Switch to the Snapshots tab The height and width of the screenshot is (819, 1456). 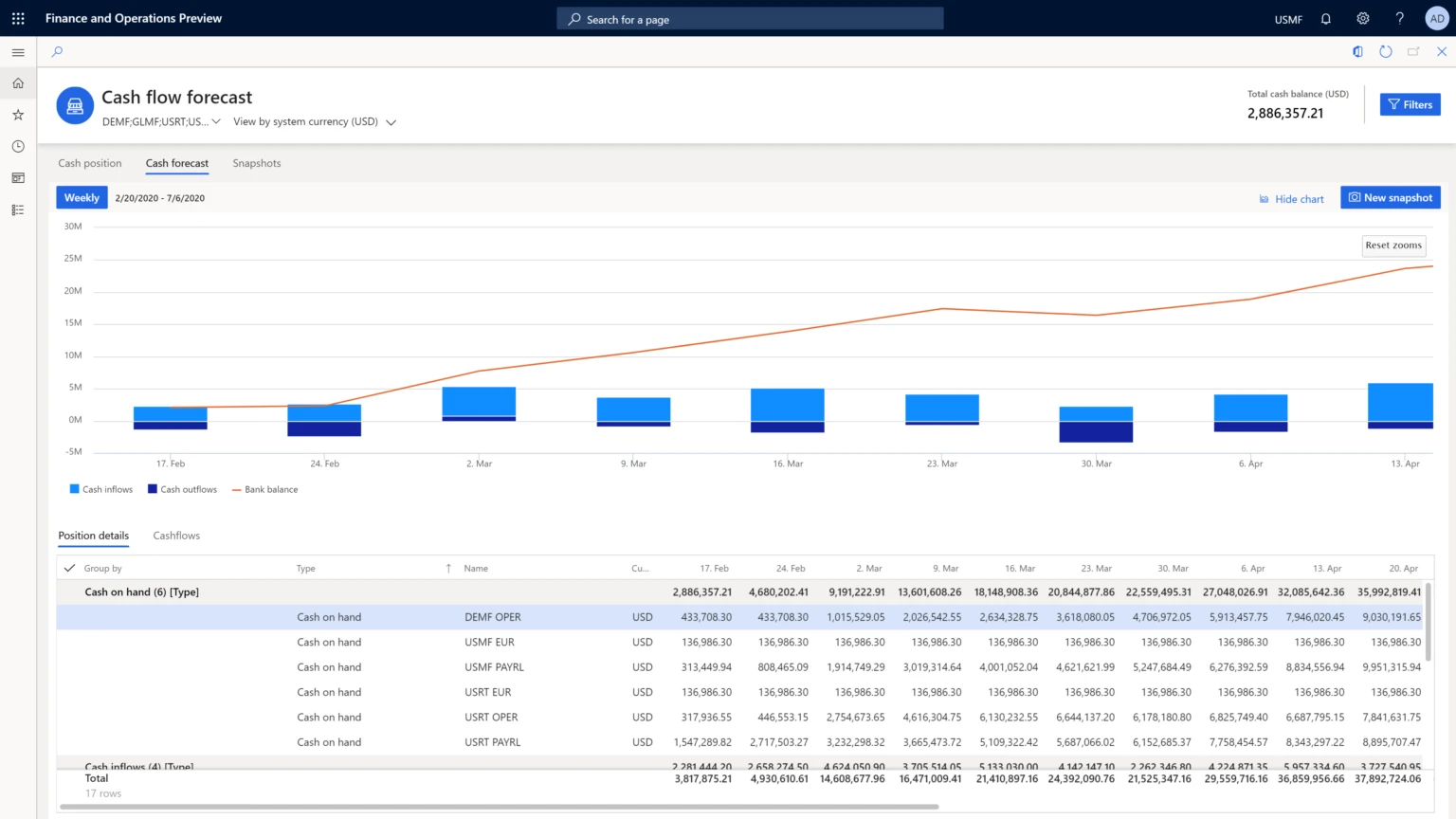click(x=256, y=163)
